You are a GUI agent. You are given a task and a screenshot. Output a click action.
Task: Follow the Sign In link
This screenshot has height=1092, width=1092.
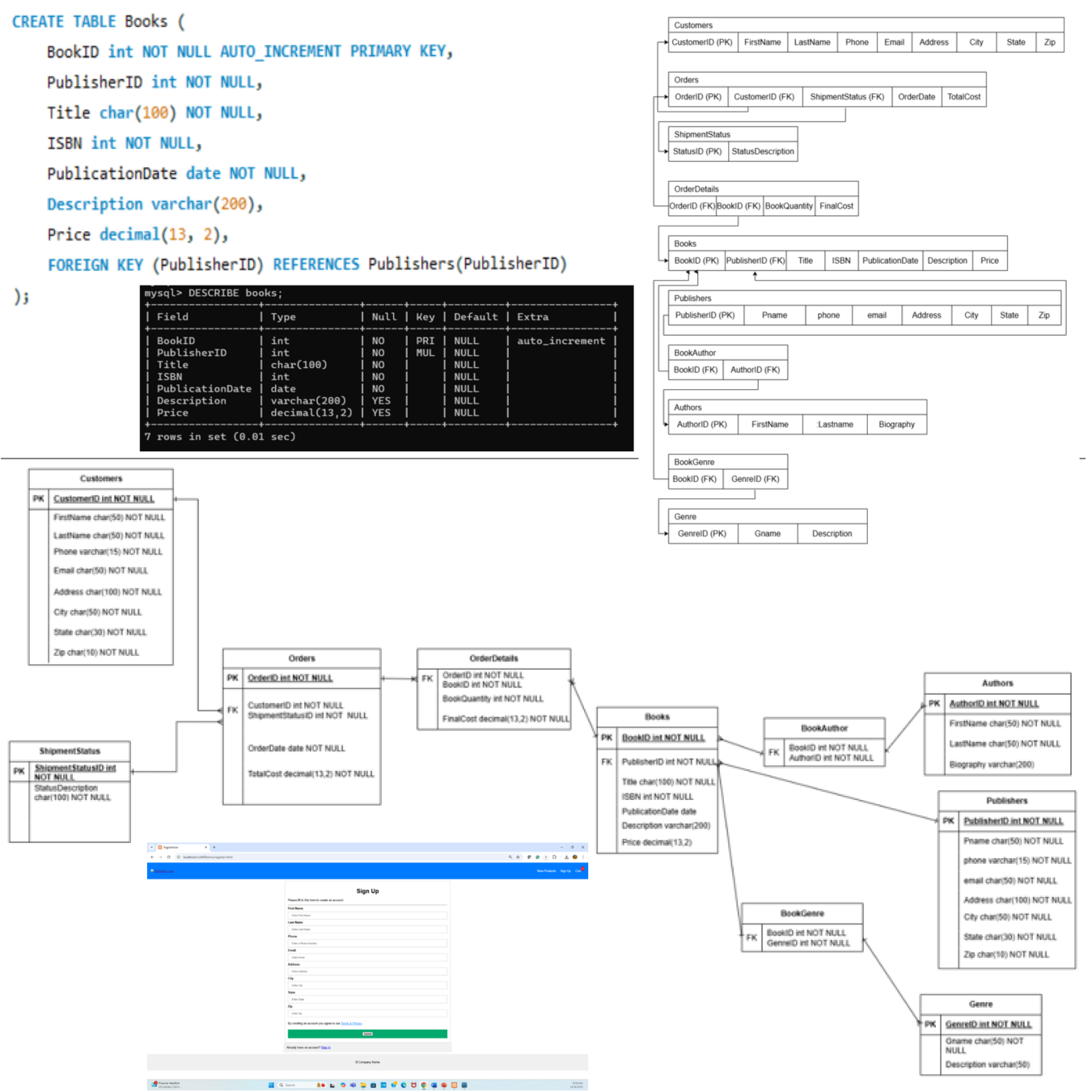click(x=326, y=1048)
